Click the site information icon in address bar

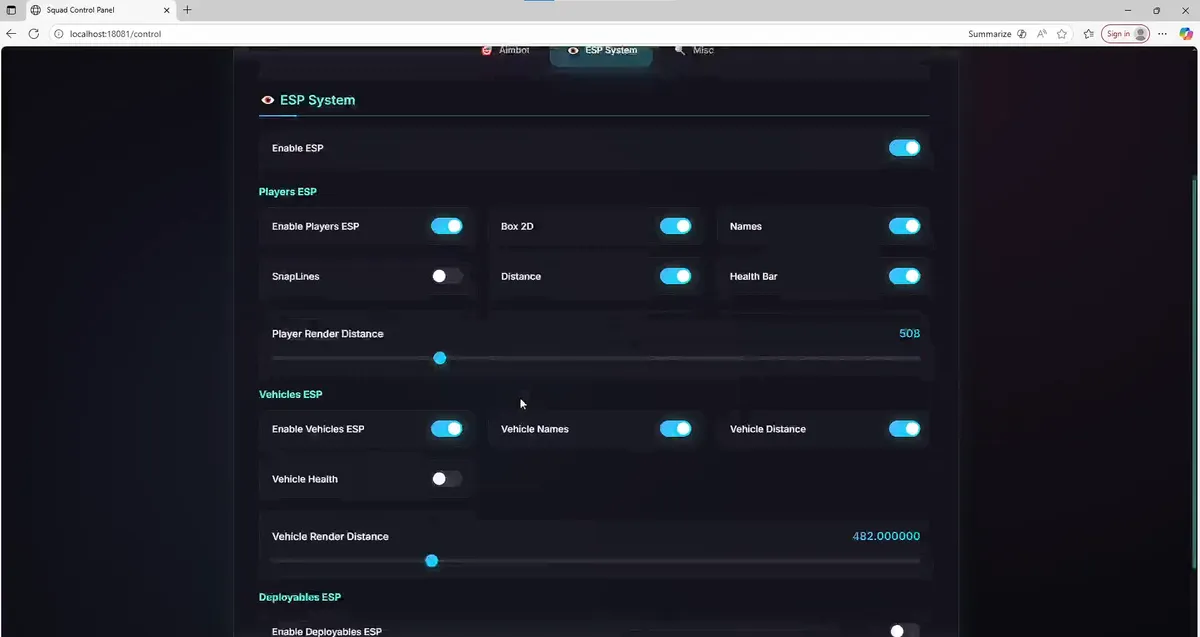[58, 33]
